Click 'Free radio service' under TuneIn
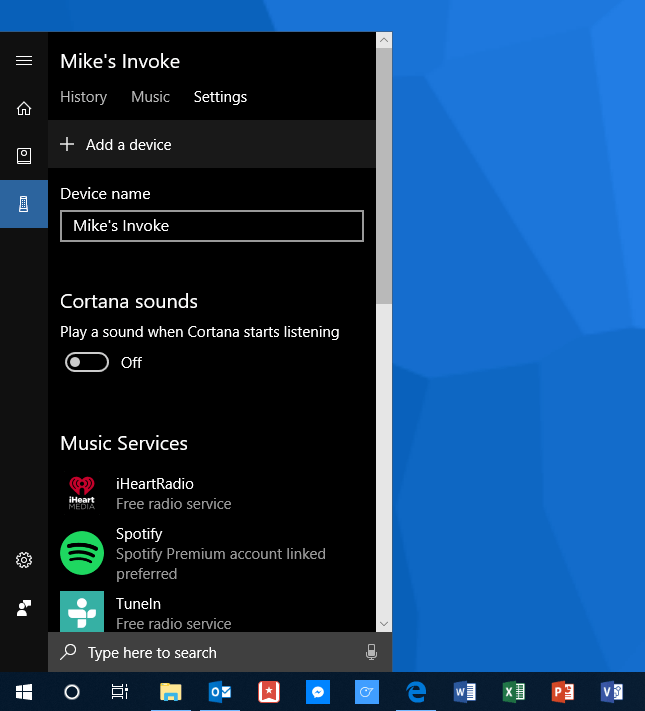 pos(174,624)
